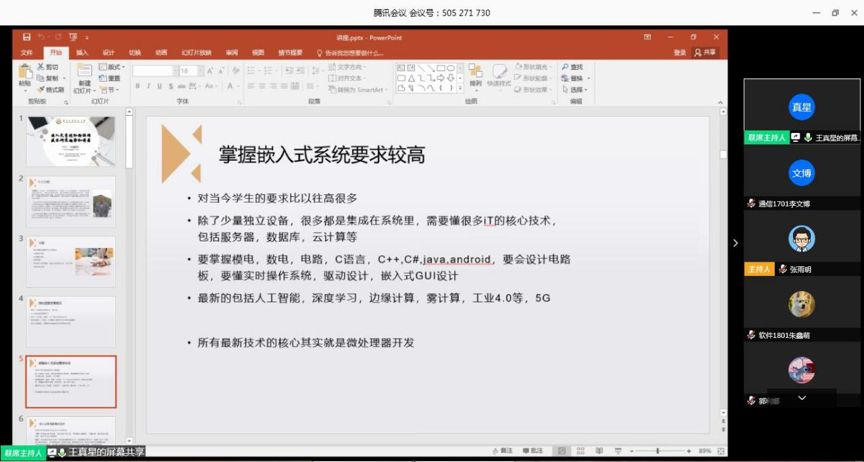Viewport: 864px width, 462px height.
Task: Toggle italic formatting button
Action: [x=148, y=87]
